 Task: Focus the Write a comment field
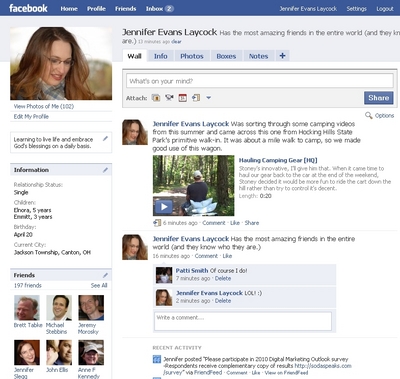pyautogui.click(x=243, y=321)
